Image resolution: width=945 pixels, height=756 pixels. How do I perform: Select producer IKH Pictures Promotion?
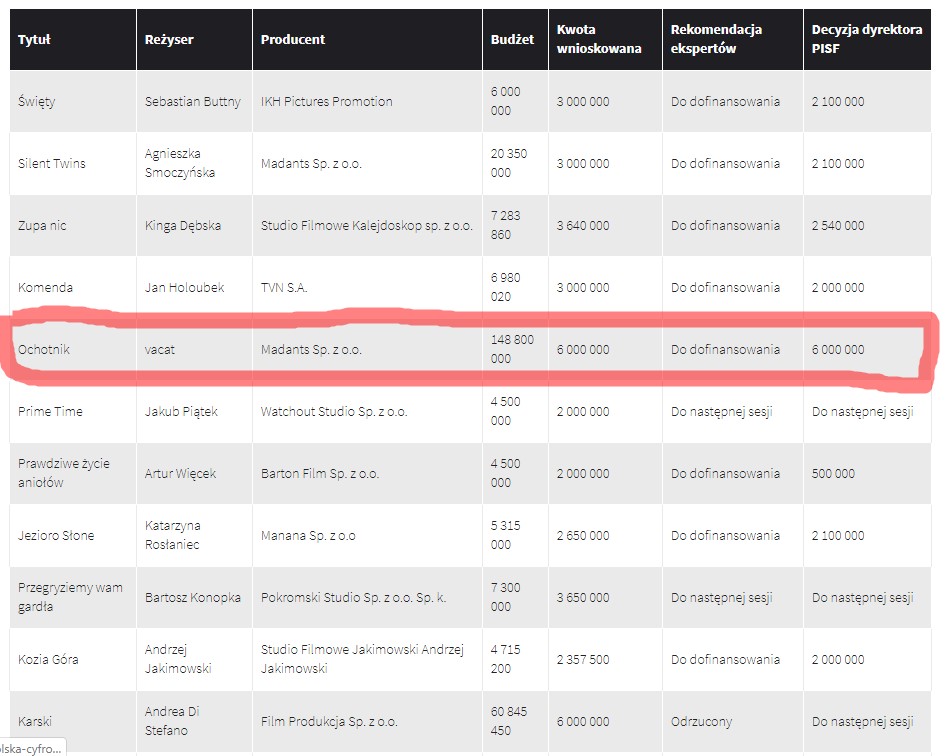coord(327,101)
